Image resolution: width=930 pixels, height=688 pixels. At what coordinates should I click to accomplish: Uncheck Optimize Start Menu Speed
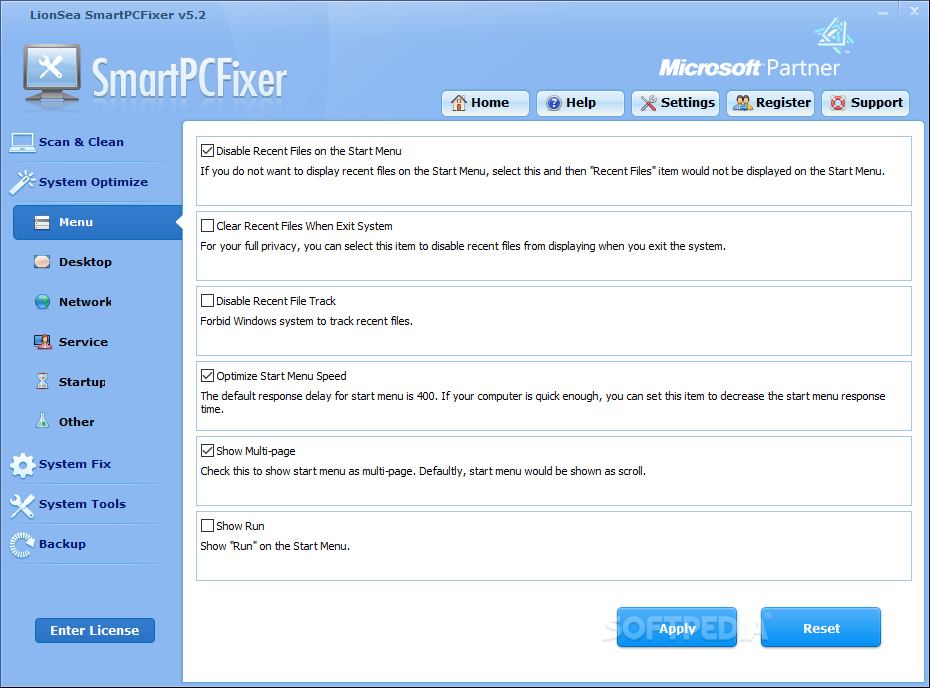point(208,375)
